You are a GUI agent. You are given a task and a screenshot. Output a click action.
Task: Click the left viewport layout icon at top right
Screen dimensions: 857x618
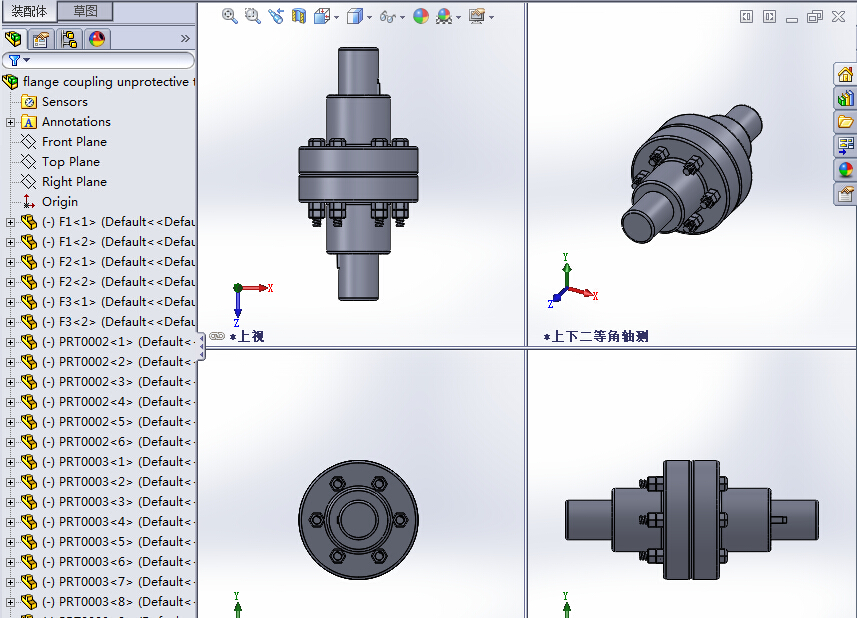[746, 17]
